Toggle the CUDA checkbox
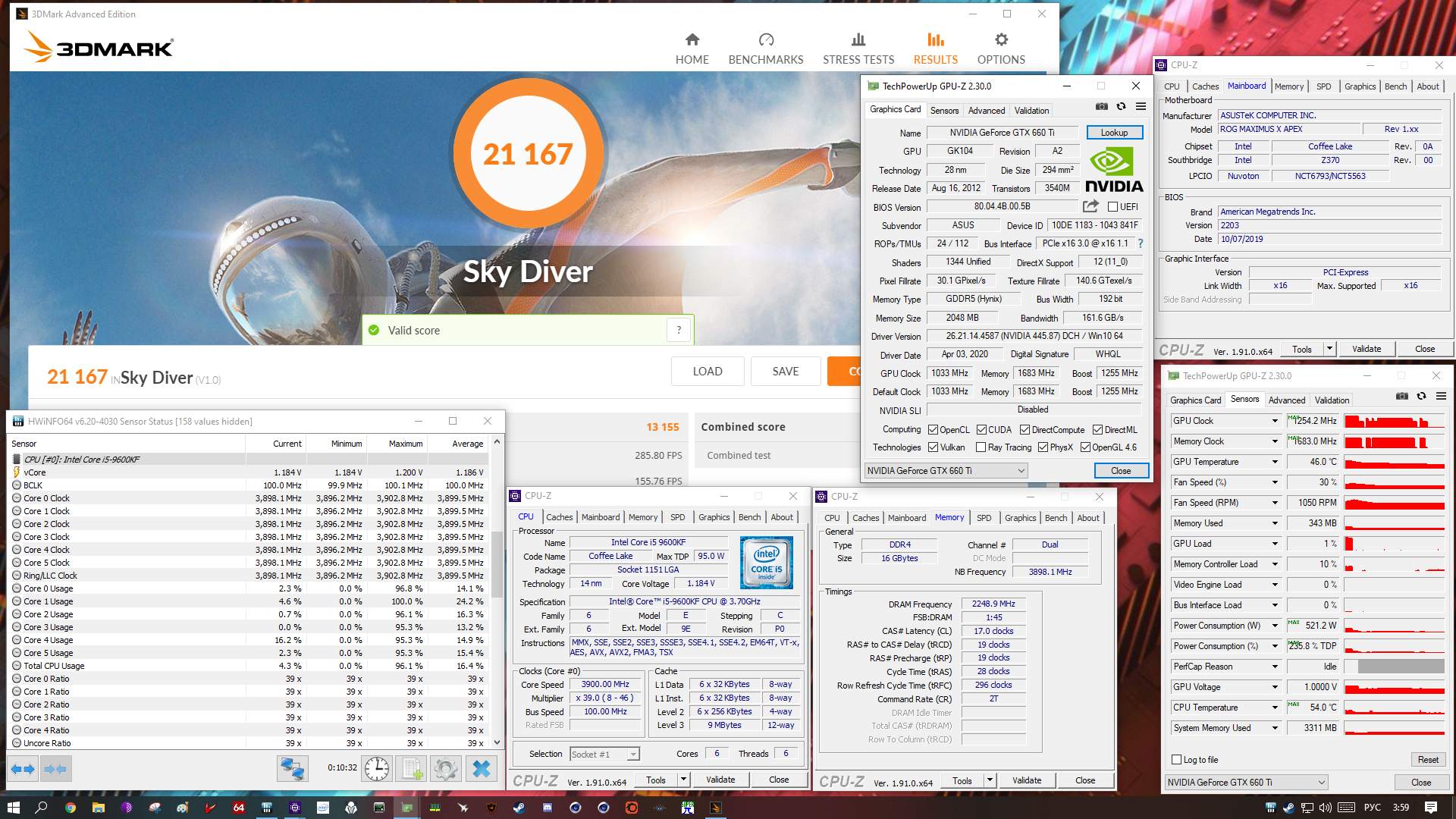Viewport: 1456px width, 819px height. pyautogui.click(x=981, y=430)
